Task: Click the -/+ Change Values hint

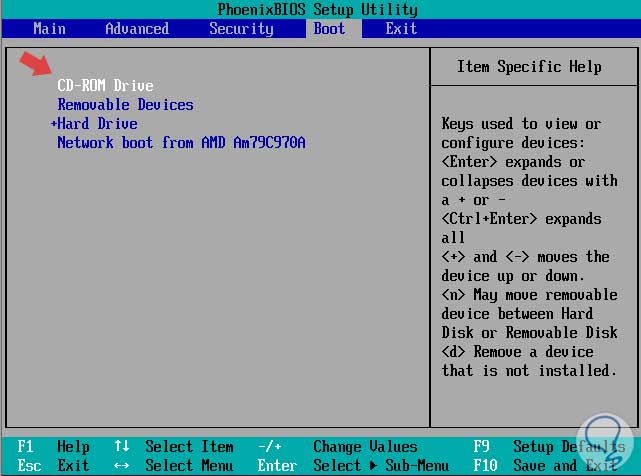Action: tap(338, 447)
